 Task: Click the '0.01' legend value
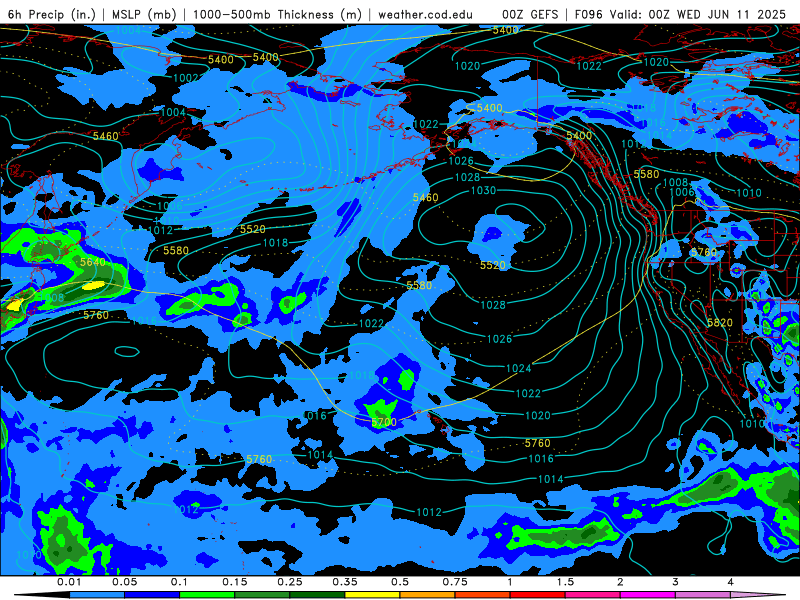(69, 582)
